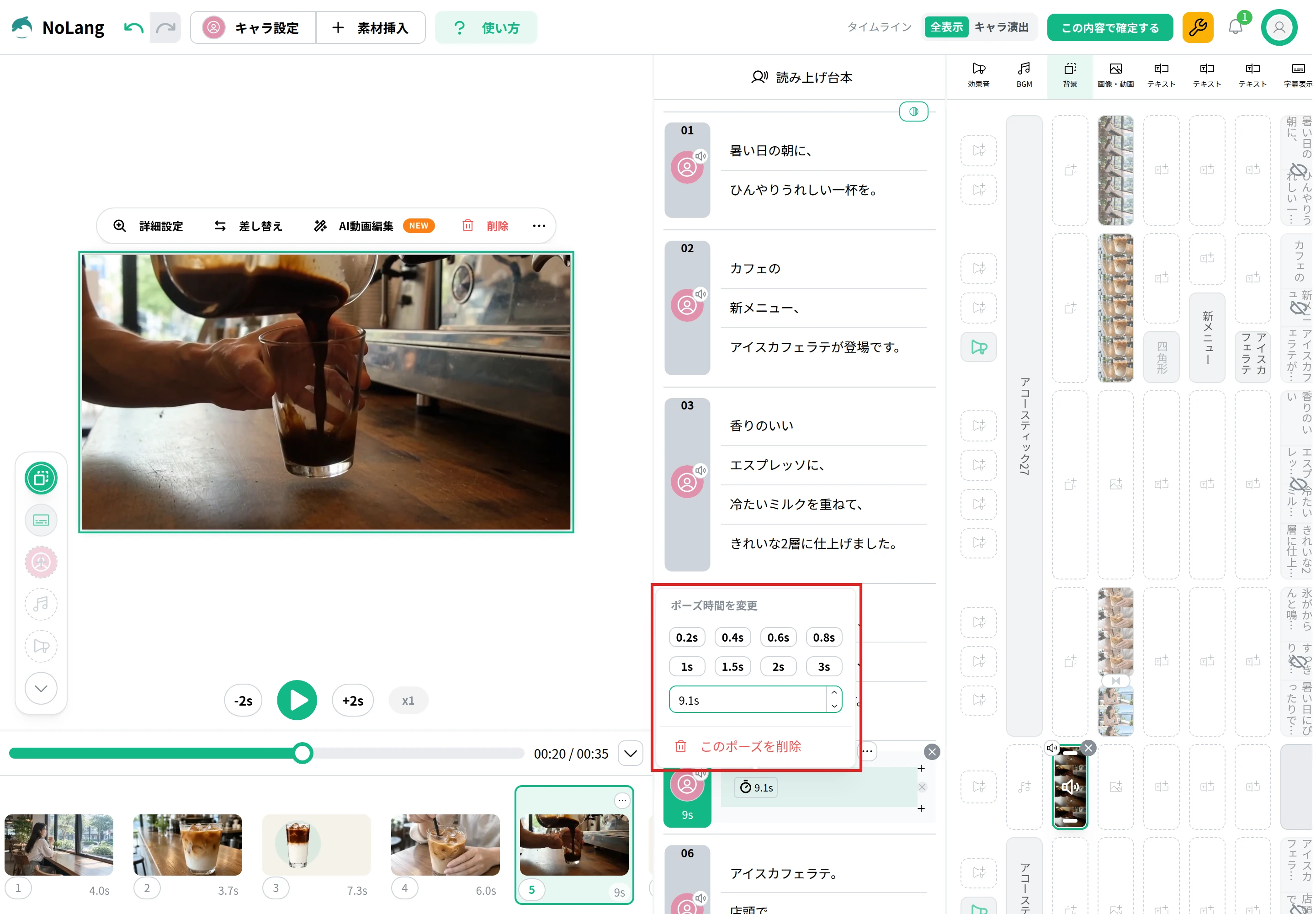Click the redo arrow icon
Viewport: 1316px width, 914px height.
[165, 27]
